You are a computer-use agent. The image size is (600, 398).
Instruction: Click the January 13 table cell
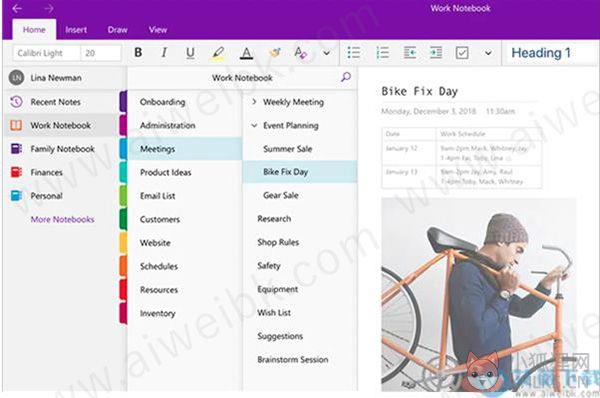(409, 177)
